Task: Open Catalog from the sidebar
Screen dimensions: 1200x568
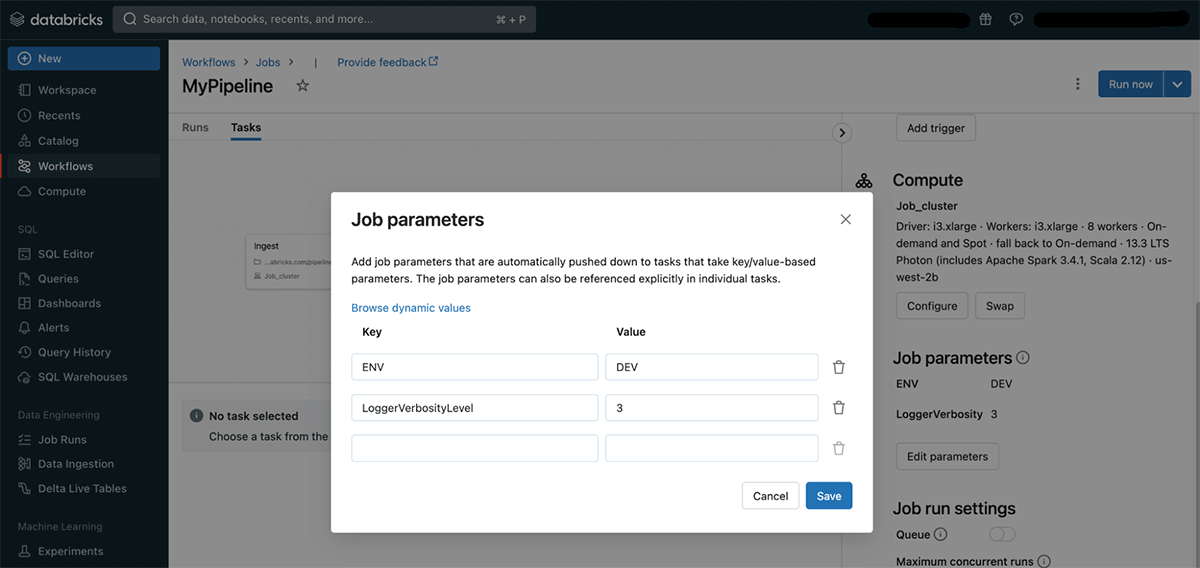Action: [x=58, y=141]
